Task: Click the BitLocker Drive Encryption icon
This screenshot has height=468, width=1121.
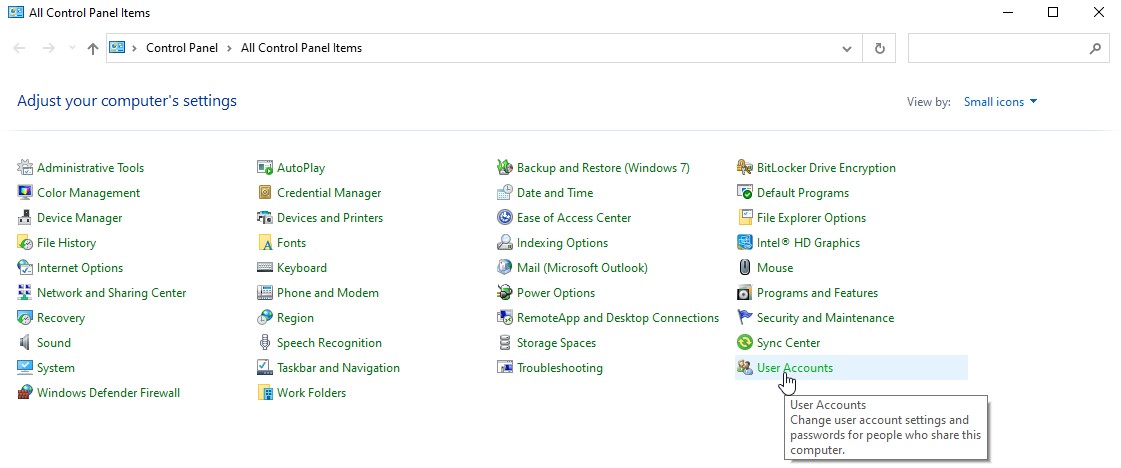Action: 745,168
